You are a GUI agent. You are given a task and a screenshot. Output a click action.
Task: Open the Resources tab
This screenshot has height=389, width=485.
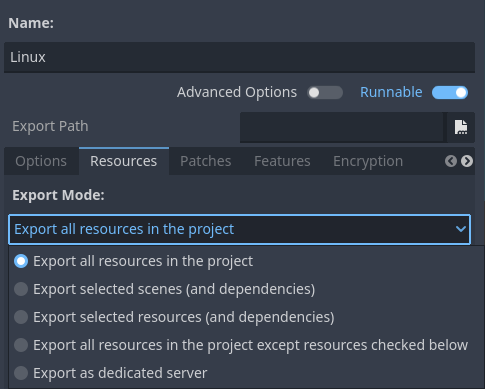click(124, 161)
